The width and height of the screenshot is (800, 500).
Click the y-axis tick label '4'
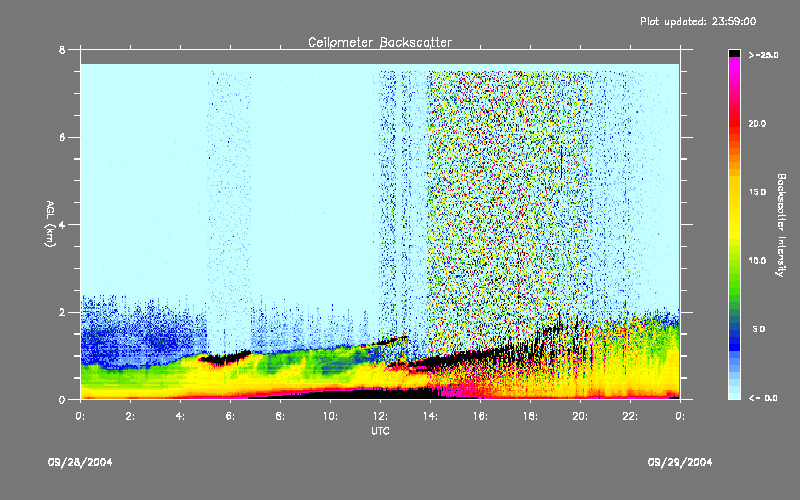(62, 225)
